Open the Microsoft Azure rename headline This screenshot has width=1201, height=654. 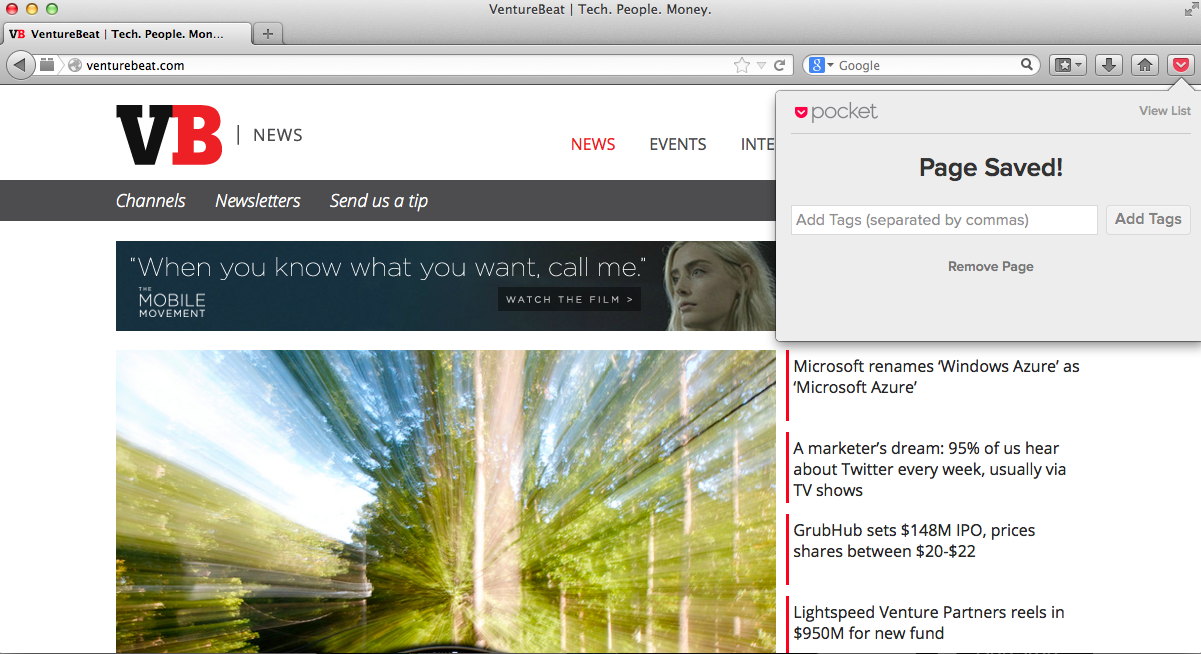[936, 377]
